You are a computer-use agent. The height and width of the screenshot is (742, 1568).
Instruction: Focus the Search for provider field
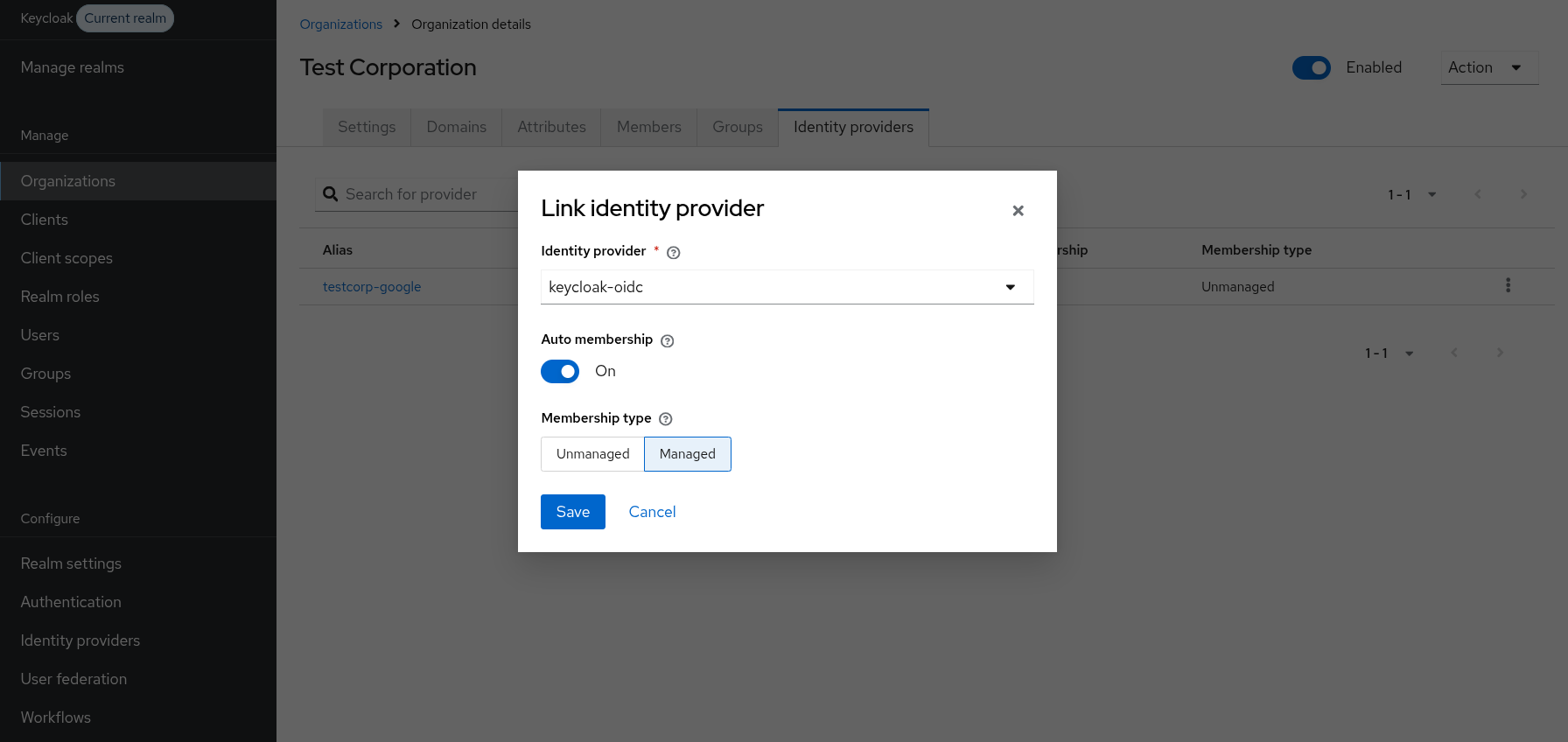[417, 194]
